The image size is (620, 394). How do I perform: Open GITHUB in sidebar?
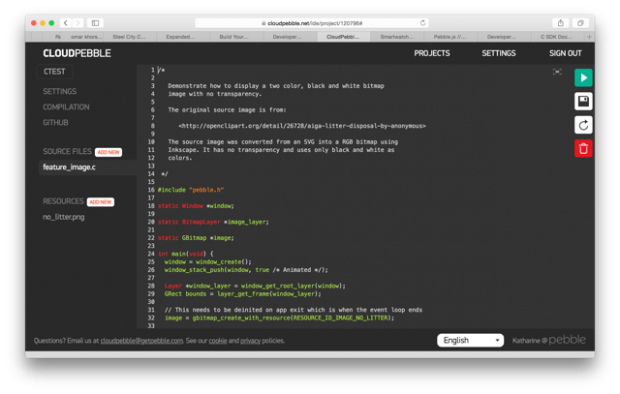coord(55,123)
